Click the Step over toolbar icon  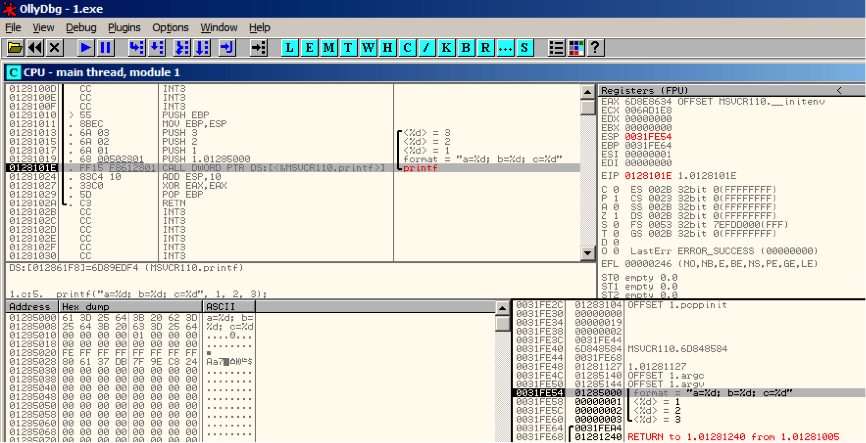157,48
